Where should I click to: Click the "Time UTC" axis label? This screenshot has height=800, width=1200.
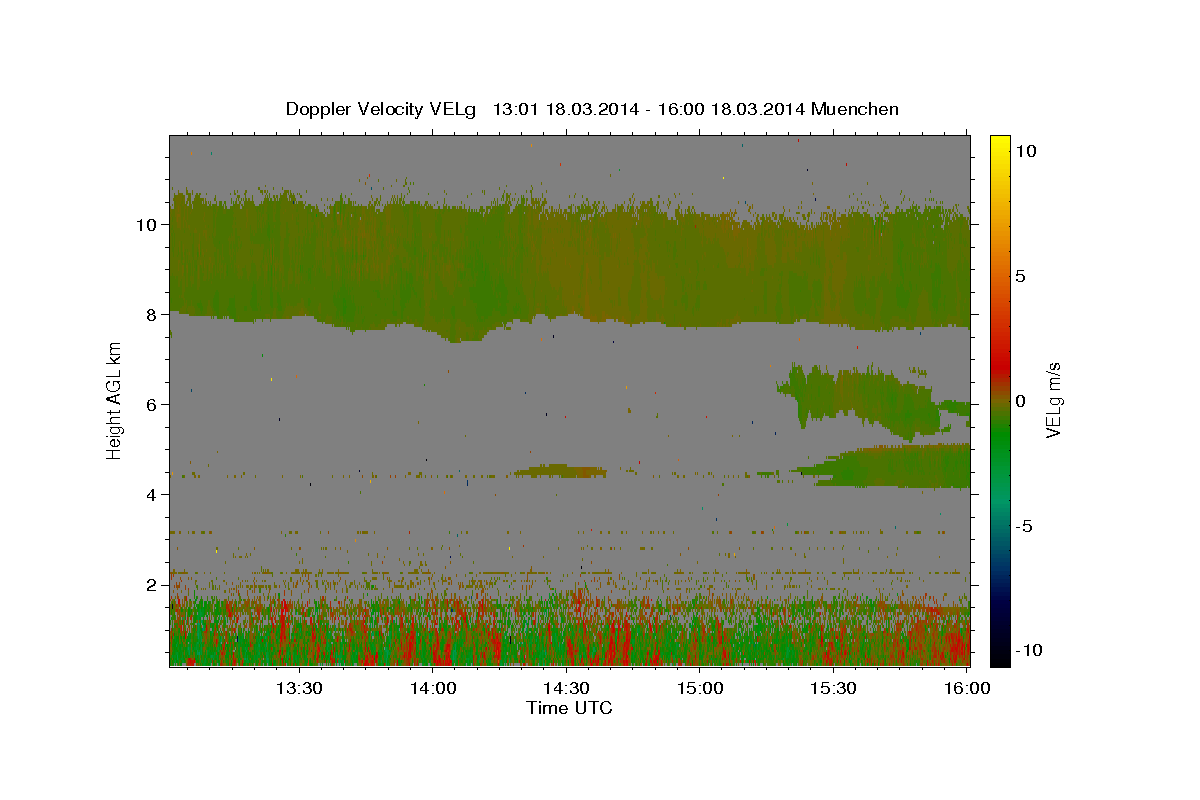[569, 708]
